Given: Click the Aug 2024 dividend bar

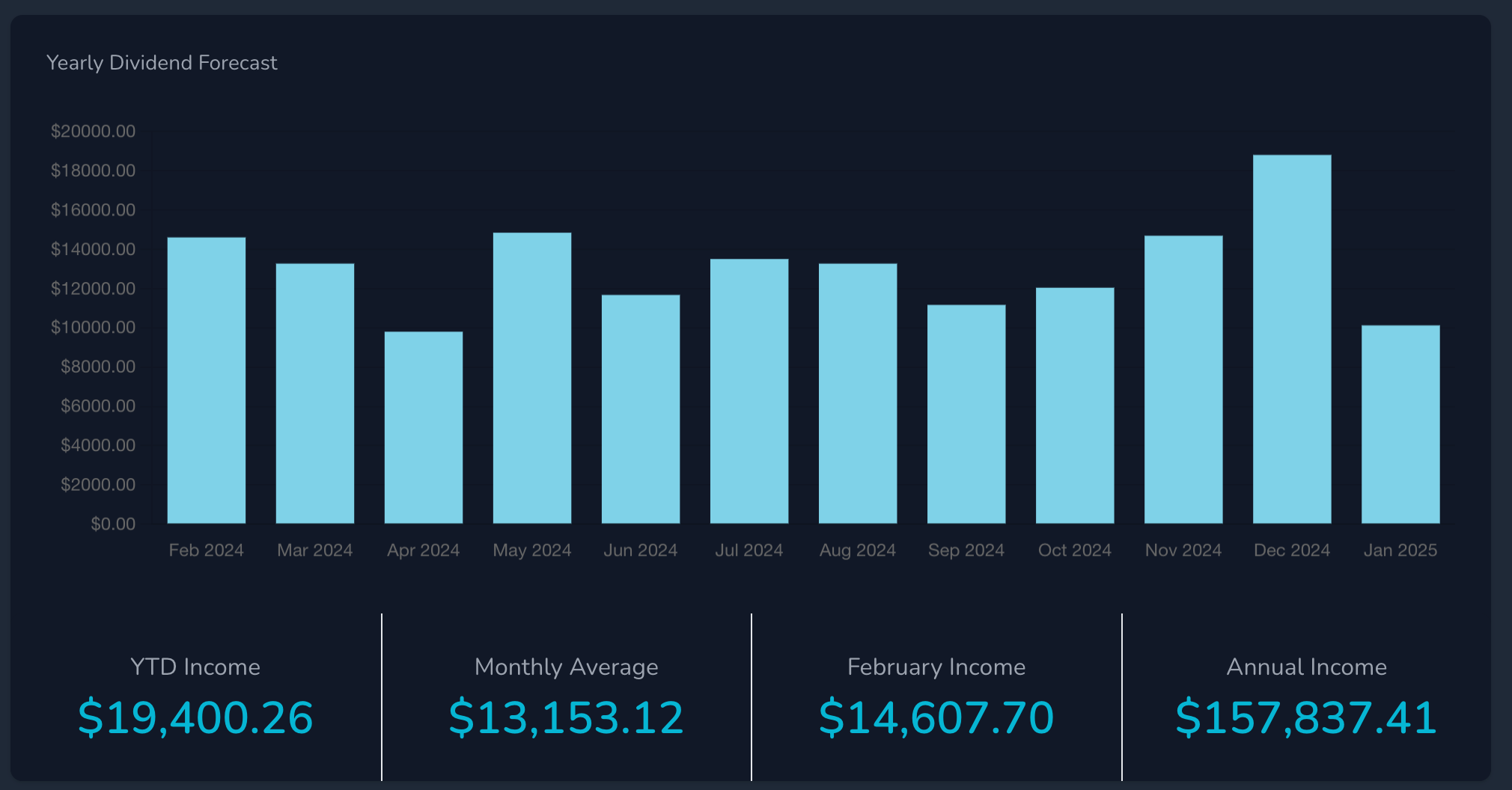Looking at the screenshot, I should click(x=858, y=394).
